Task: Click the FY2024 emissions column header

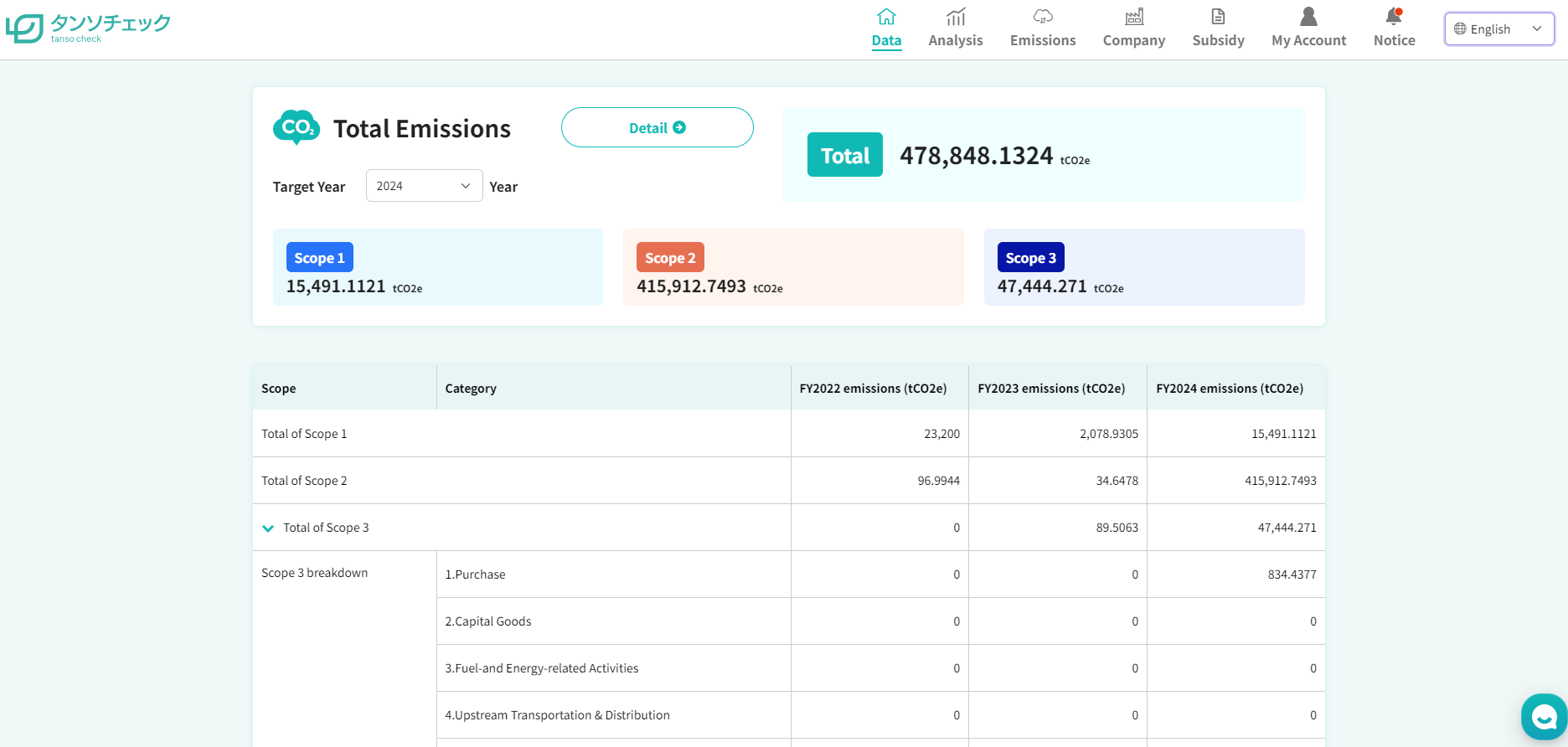Action: [1229, 389]
